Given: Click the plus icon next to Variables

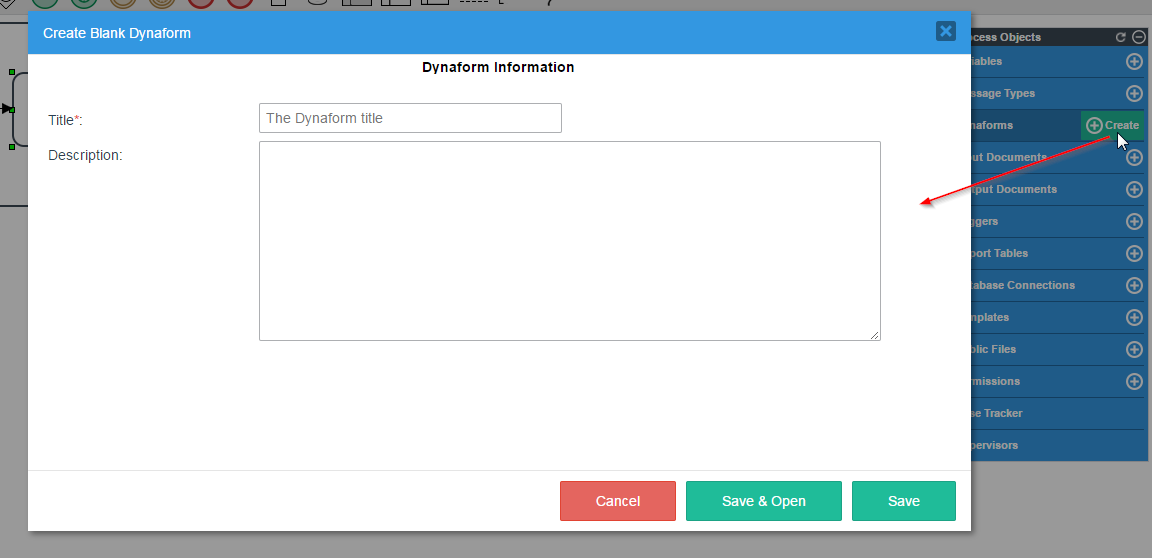Looking at the screenshot, I should [x=1134, y=61].
